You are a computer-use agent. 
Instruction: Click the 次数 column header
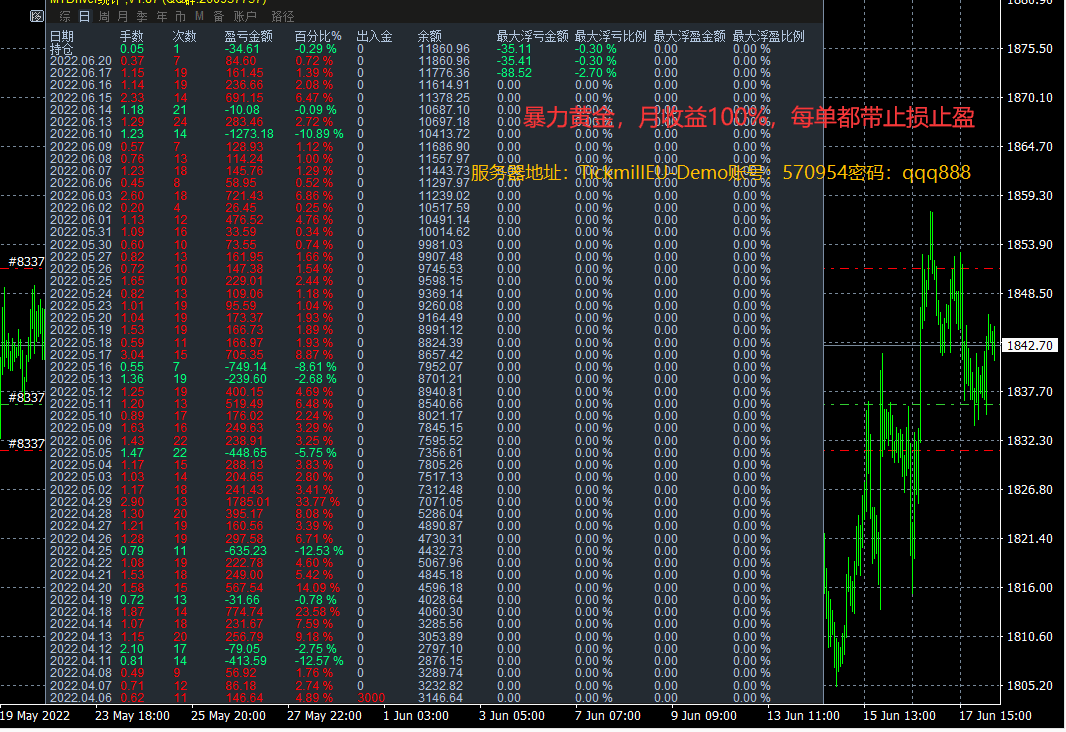coord(184,36)
